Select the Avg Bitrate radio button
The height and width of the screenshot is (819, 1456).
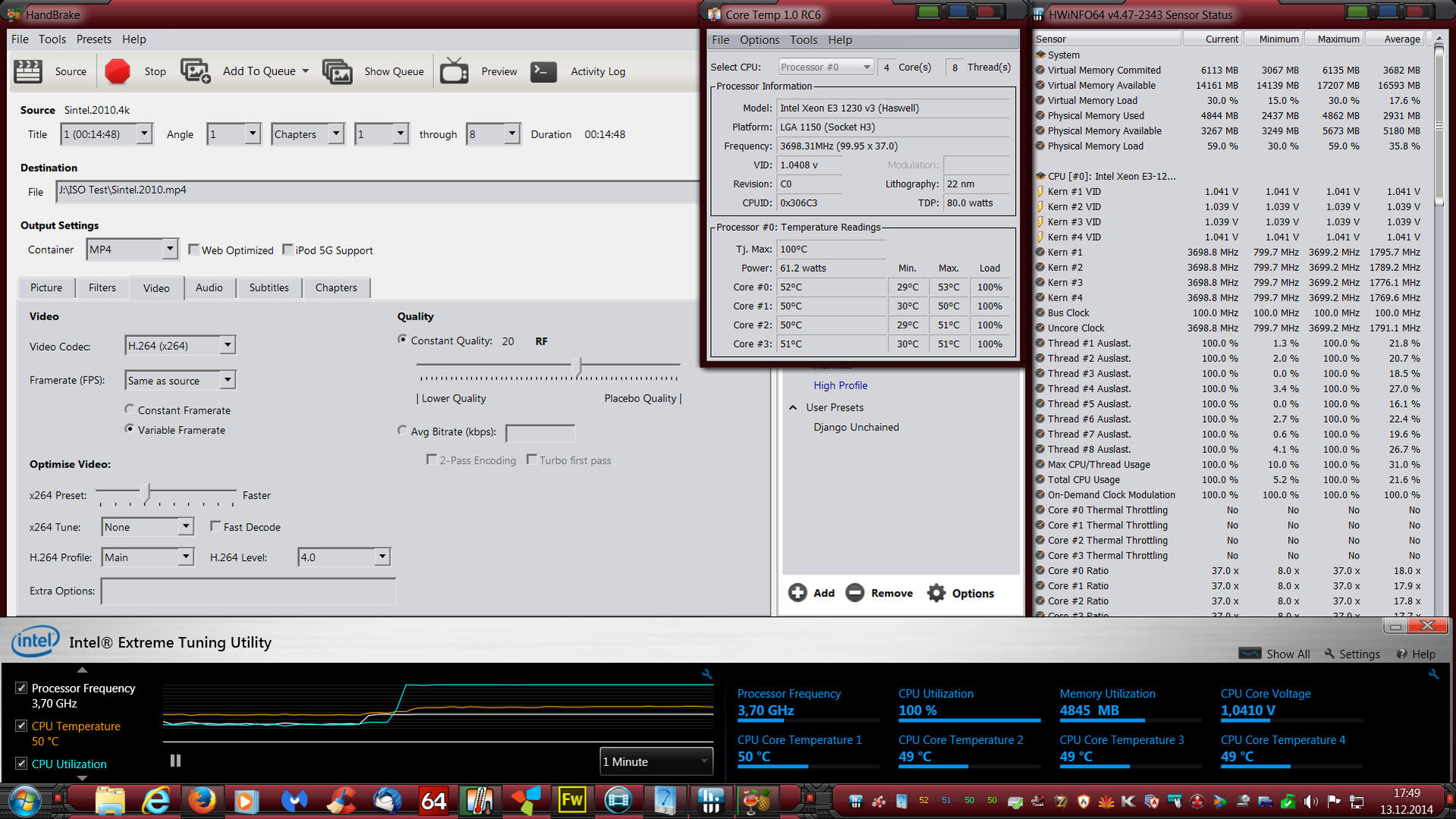click(402, 430)
